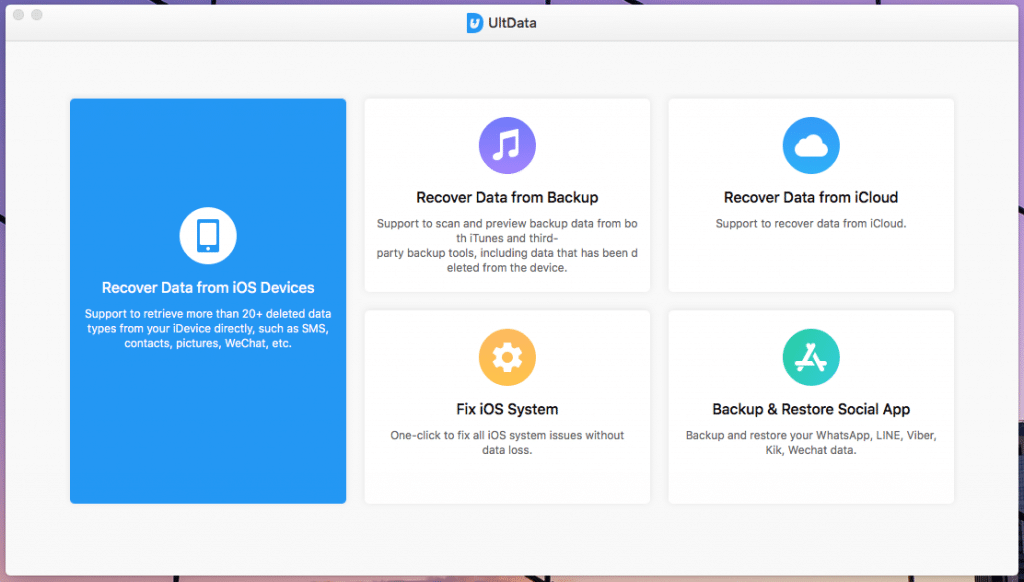Click the second gray window control button
Screen dimensions: 1024x582
[37, 14]
